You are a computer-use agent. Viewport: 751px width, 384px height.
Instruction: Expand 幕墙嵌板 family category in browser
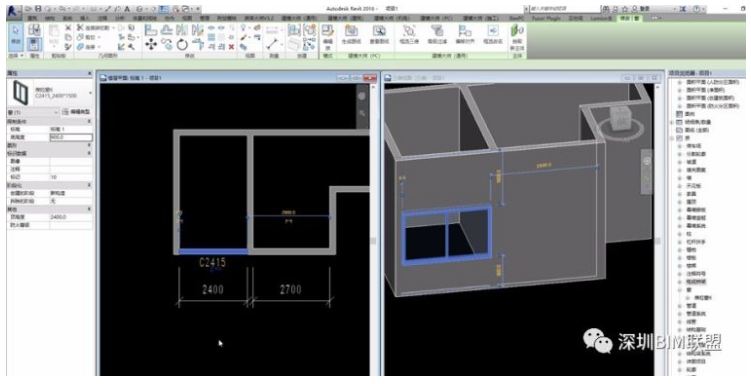point(681,210)
